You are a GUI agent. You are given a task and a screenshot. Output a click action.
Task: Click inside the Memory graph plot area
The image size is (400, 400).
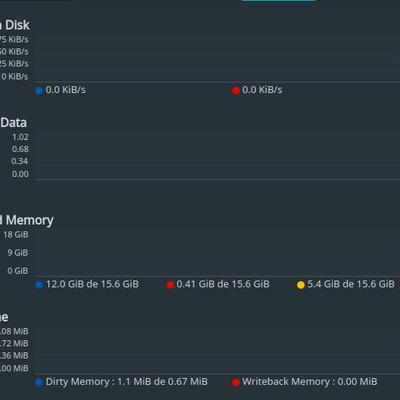tap(217, 252)
